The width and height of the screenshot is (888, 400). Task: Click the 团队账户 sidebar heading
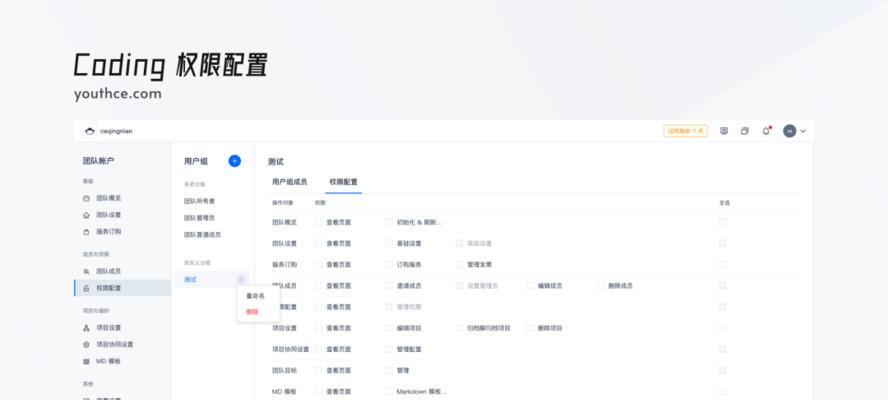[99, 161]
